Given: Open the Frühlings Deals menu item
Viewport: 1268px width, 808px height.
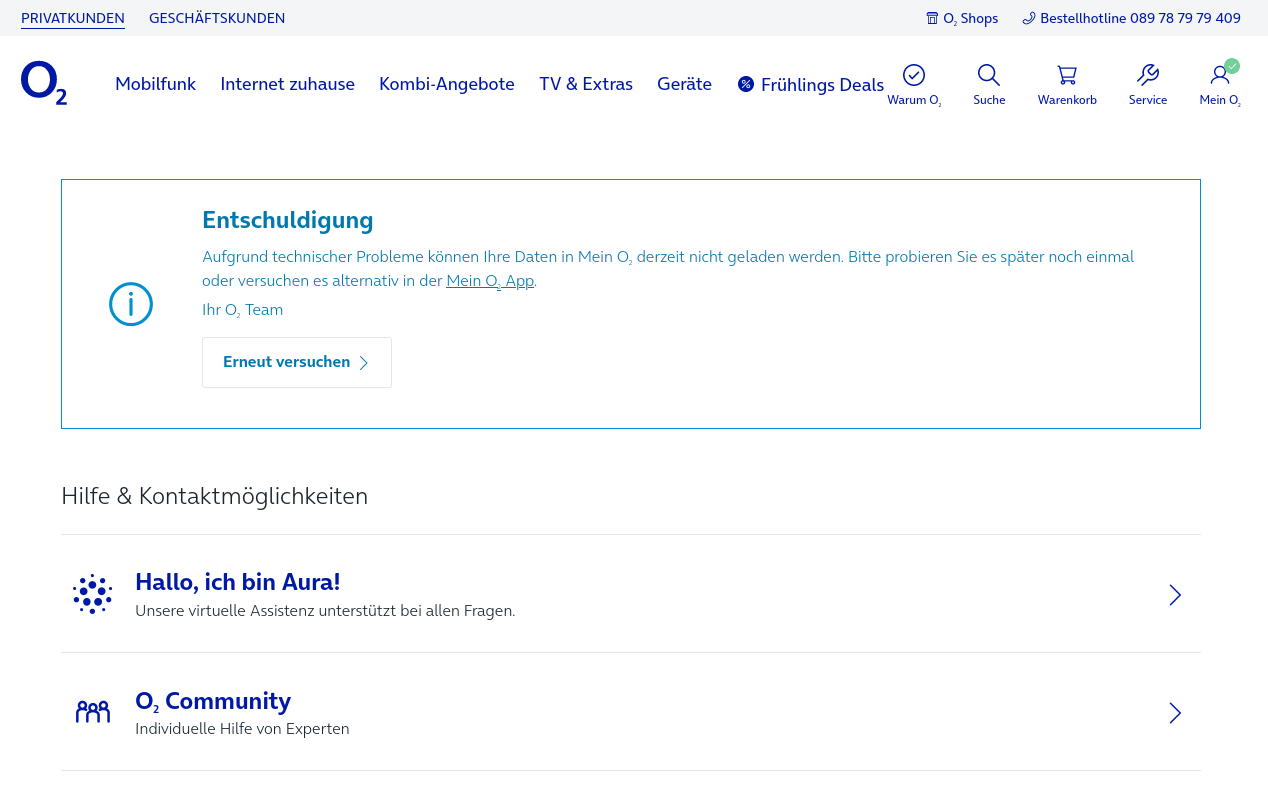Looking at the screenshot, I should 811,85.
